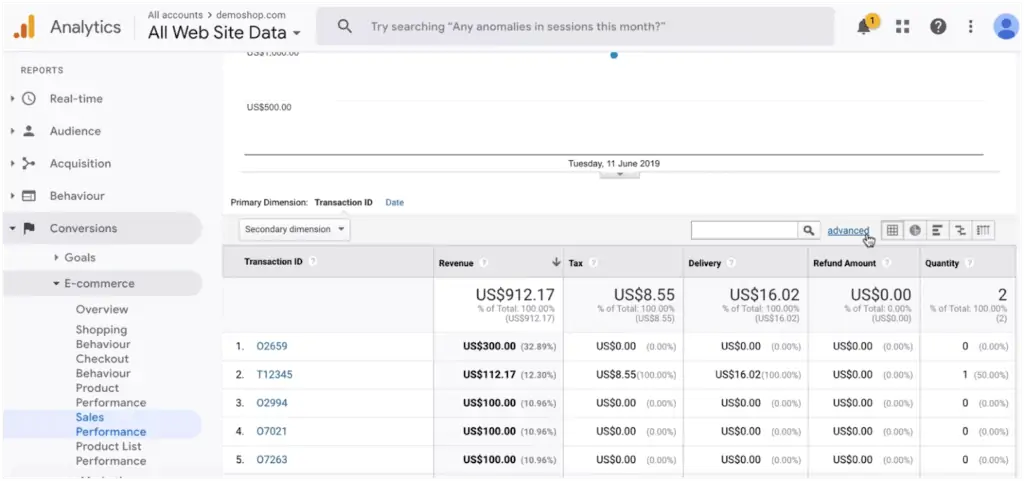This screenshot has width=1024, height=481.
Task: Switch to Data table view icon
Action: [892, 230]
